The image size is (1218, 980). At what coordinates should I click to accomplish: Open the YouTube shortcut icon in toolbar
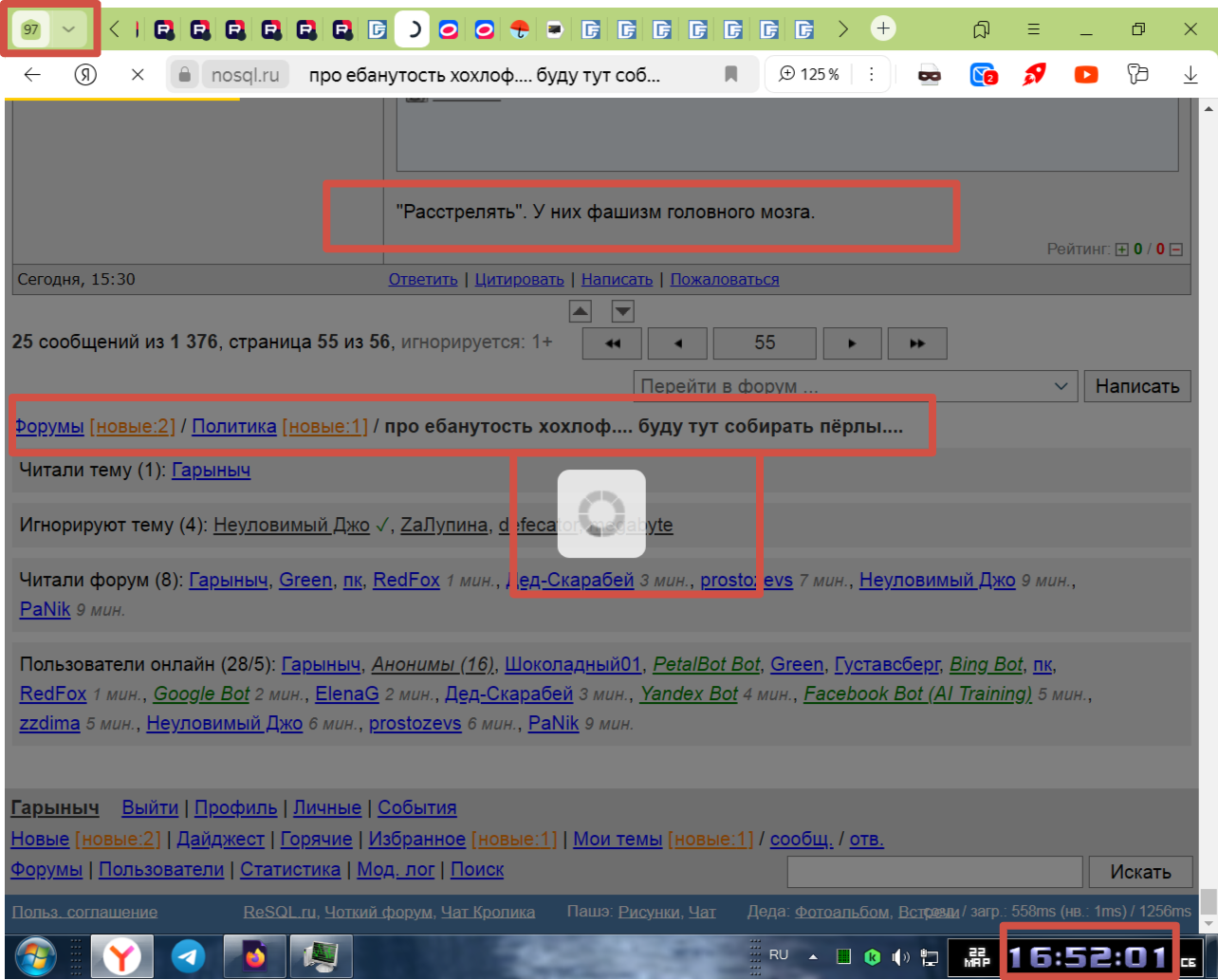tap(1085, 74)
